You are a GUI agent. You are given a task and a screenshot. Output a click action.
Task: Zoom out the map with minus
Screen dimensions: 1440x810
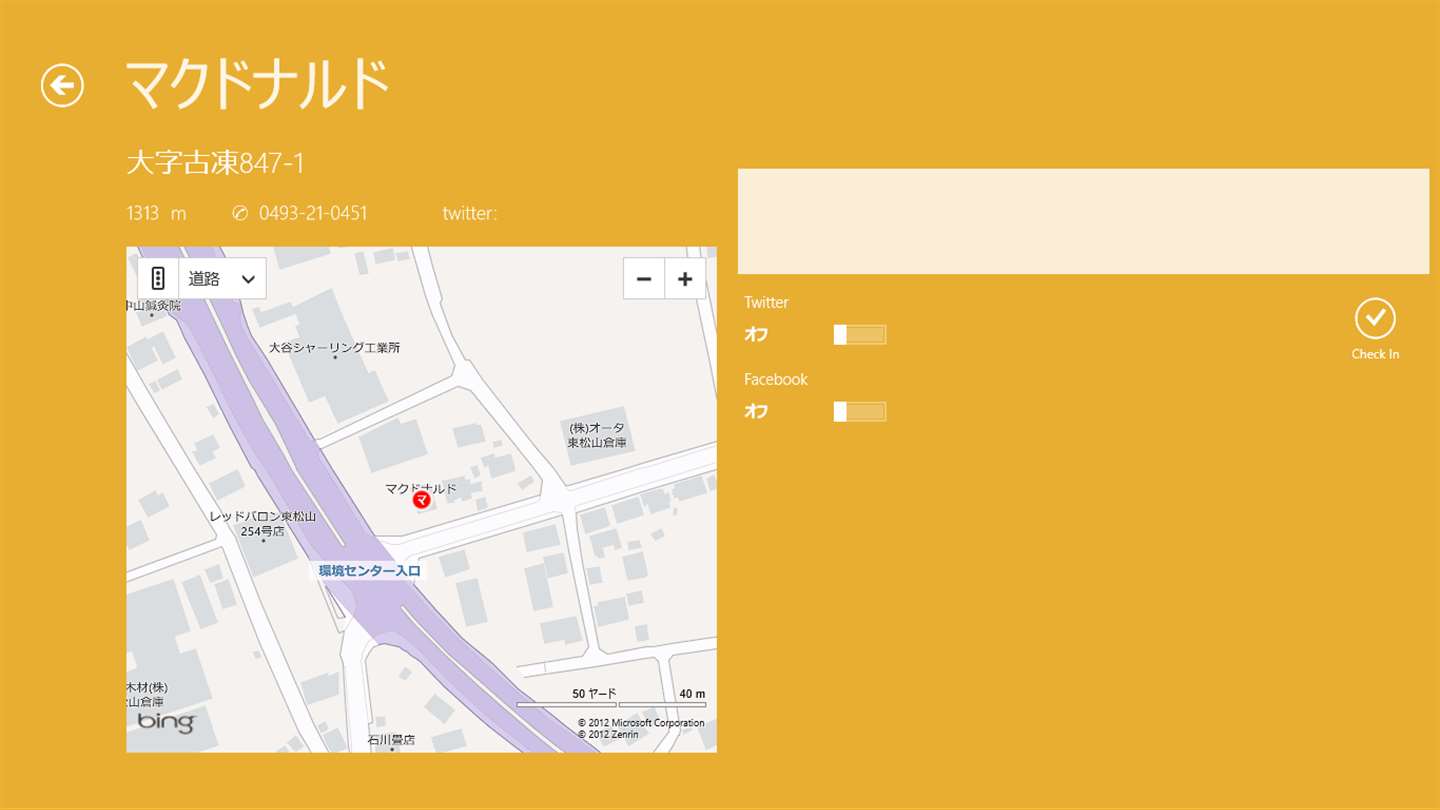644,279
